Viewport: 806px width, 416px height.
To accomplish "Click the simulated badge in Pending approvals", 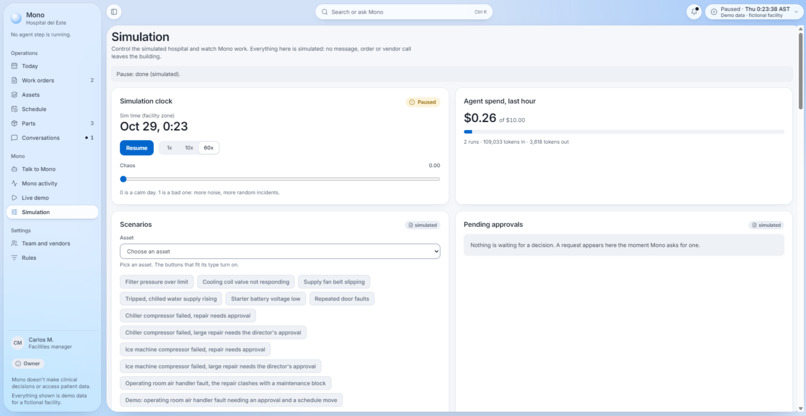I will (766, 225).
